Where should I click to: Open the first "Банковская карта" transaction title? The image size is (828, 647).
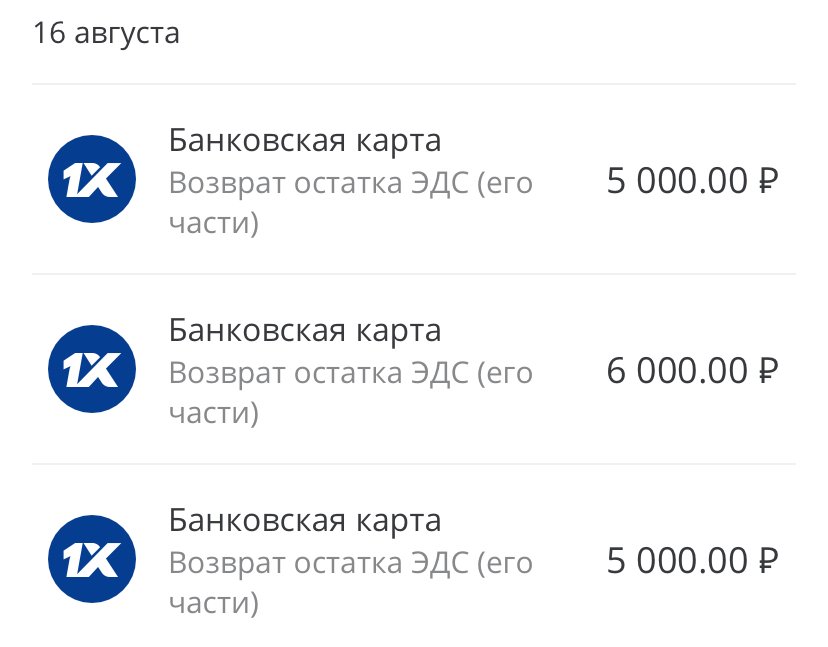(x=305, y=140)
